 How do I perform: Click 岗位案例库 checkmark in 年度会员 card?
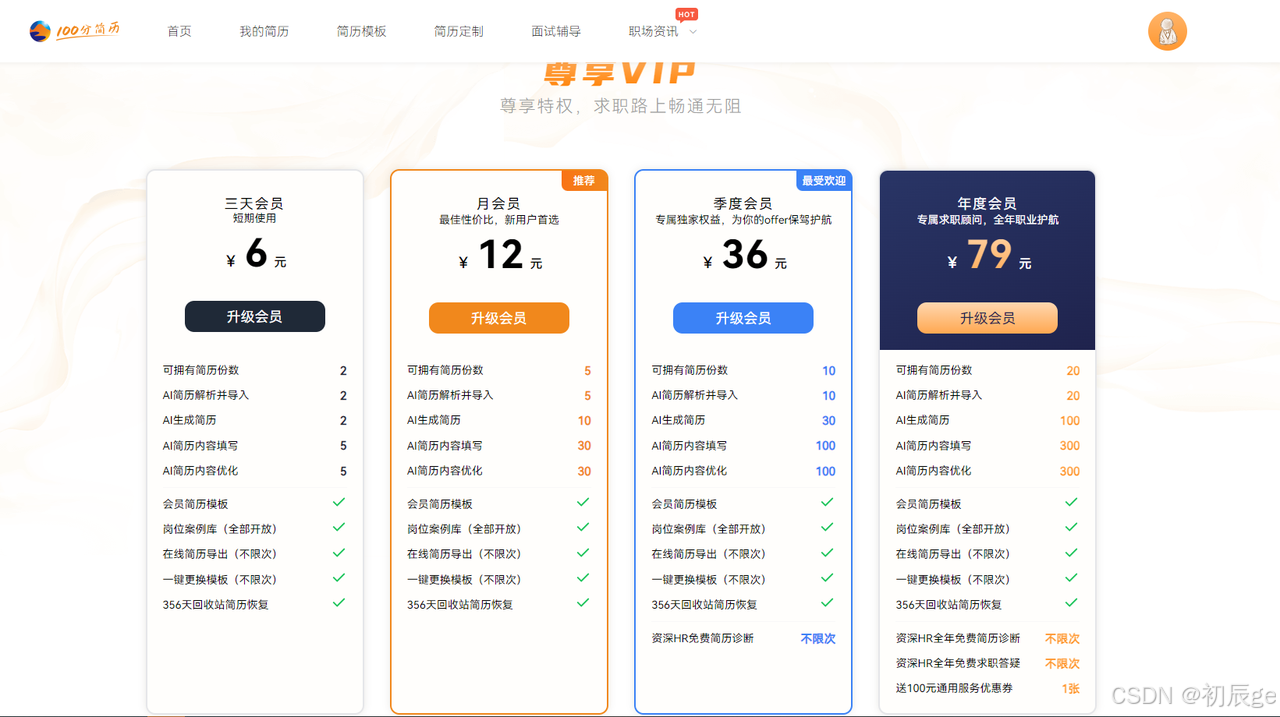(x=1071, y=527)
